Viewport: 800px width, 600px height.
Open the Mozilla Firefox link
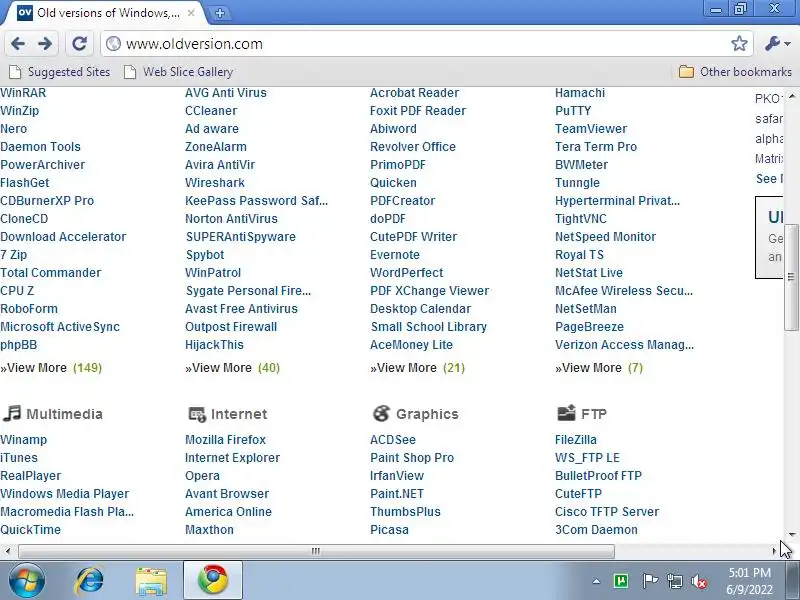coord(226,440)
